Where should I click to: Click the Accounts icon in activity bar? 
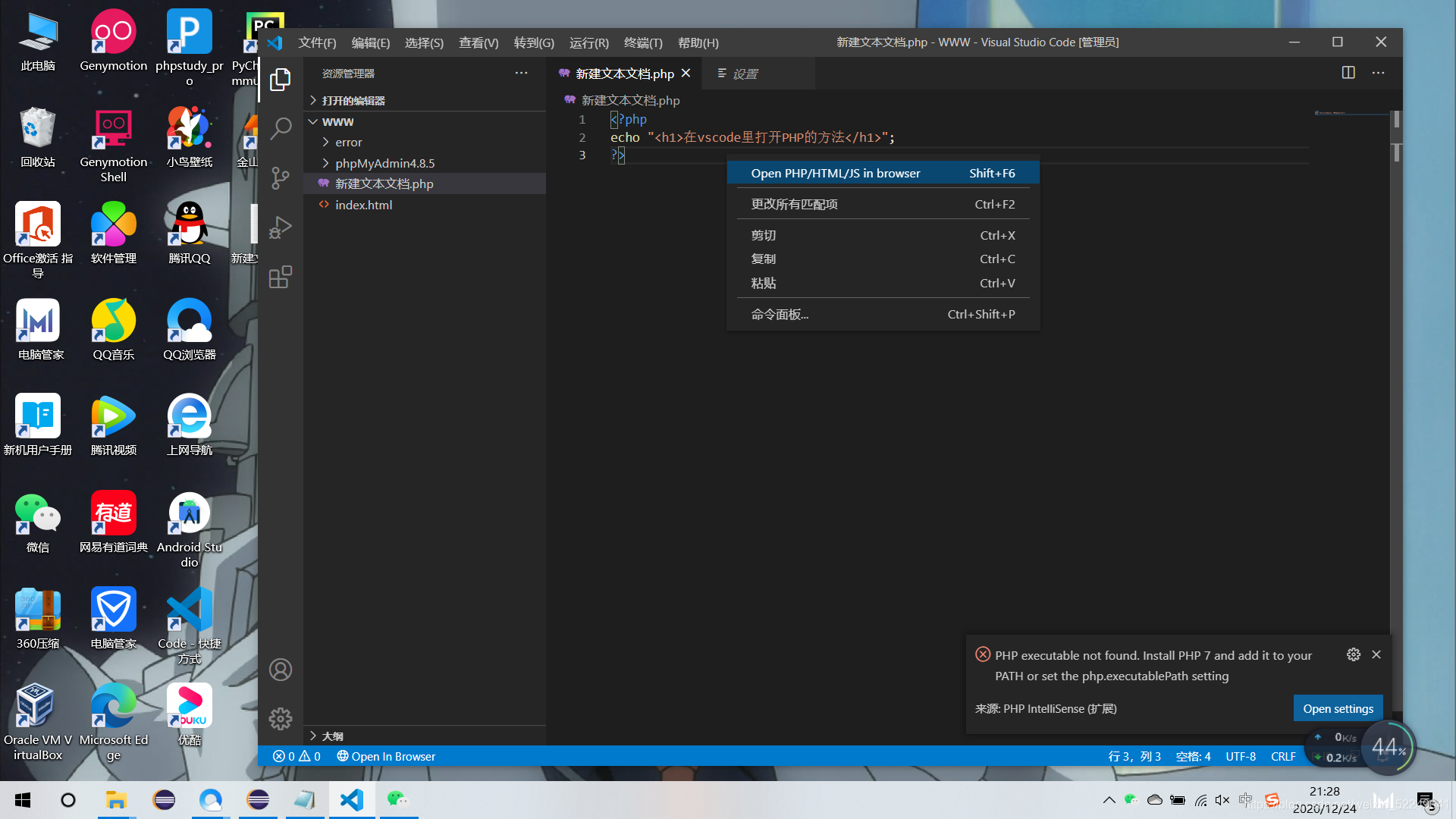280,670
